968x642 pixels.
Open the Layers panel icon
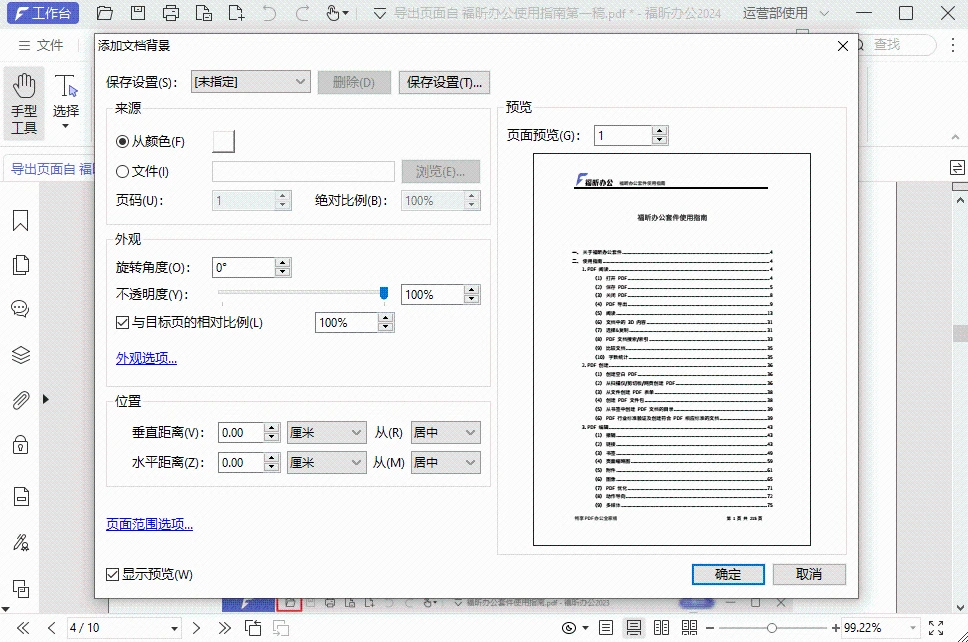pyautogui.click(x=20, y=355)
